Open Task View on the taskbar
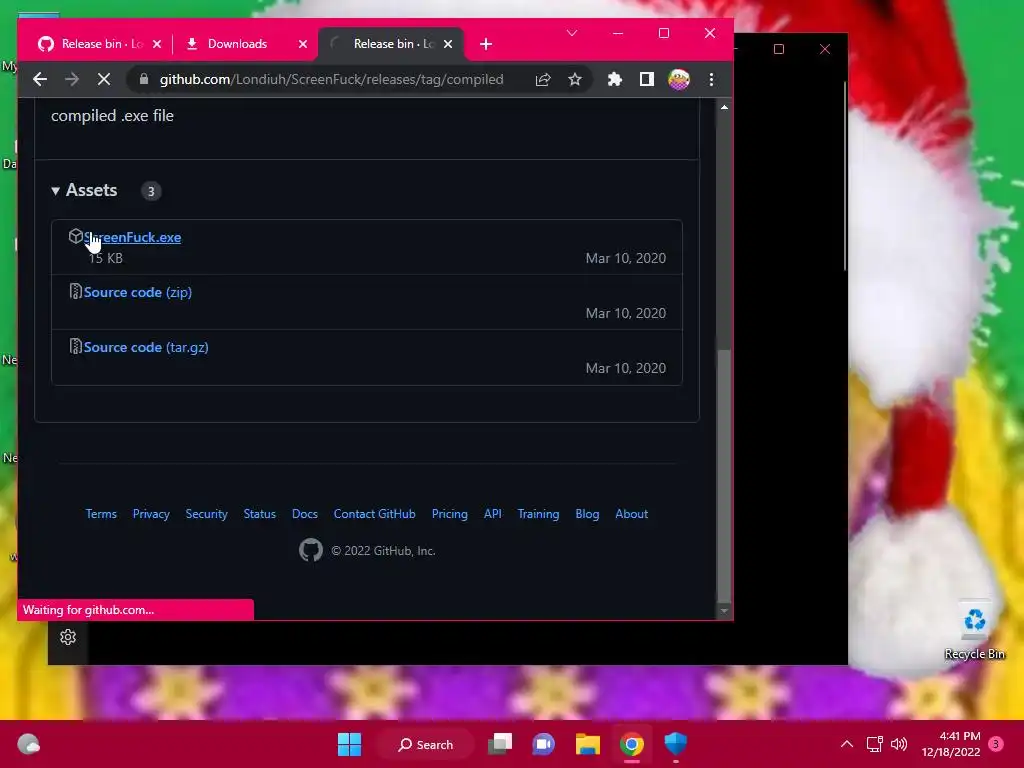Image resolution: width=1024 pixels, height=768 pixels. tap(501, 744)
